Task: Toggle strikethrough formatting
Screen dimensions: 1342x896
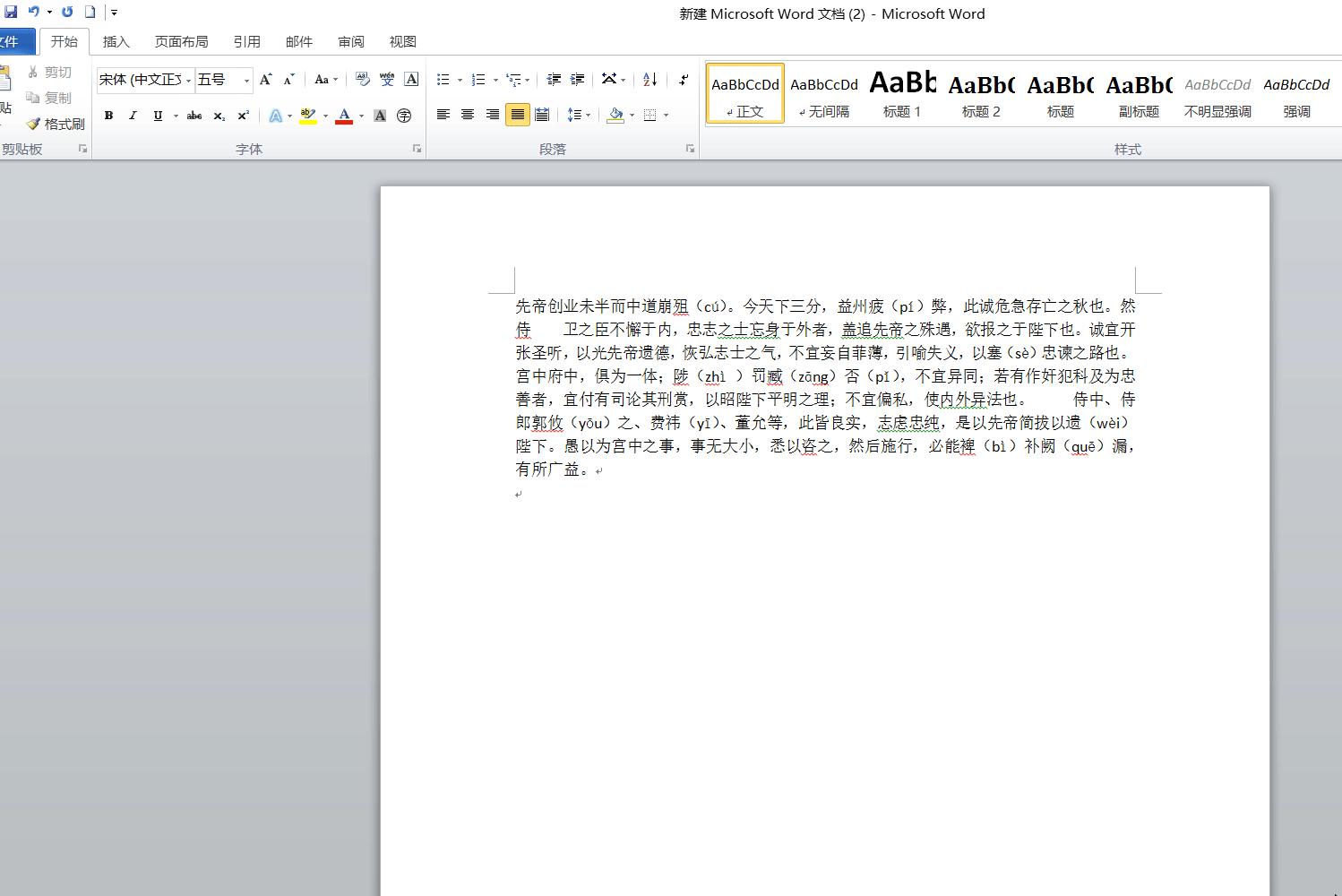Action: tap(194, 115)
